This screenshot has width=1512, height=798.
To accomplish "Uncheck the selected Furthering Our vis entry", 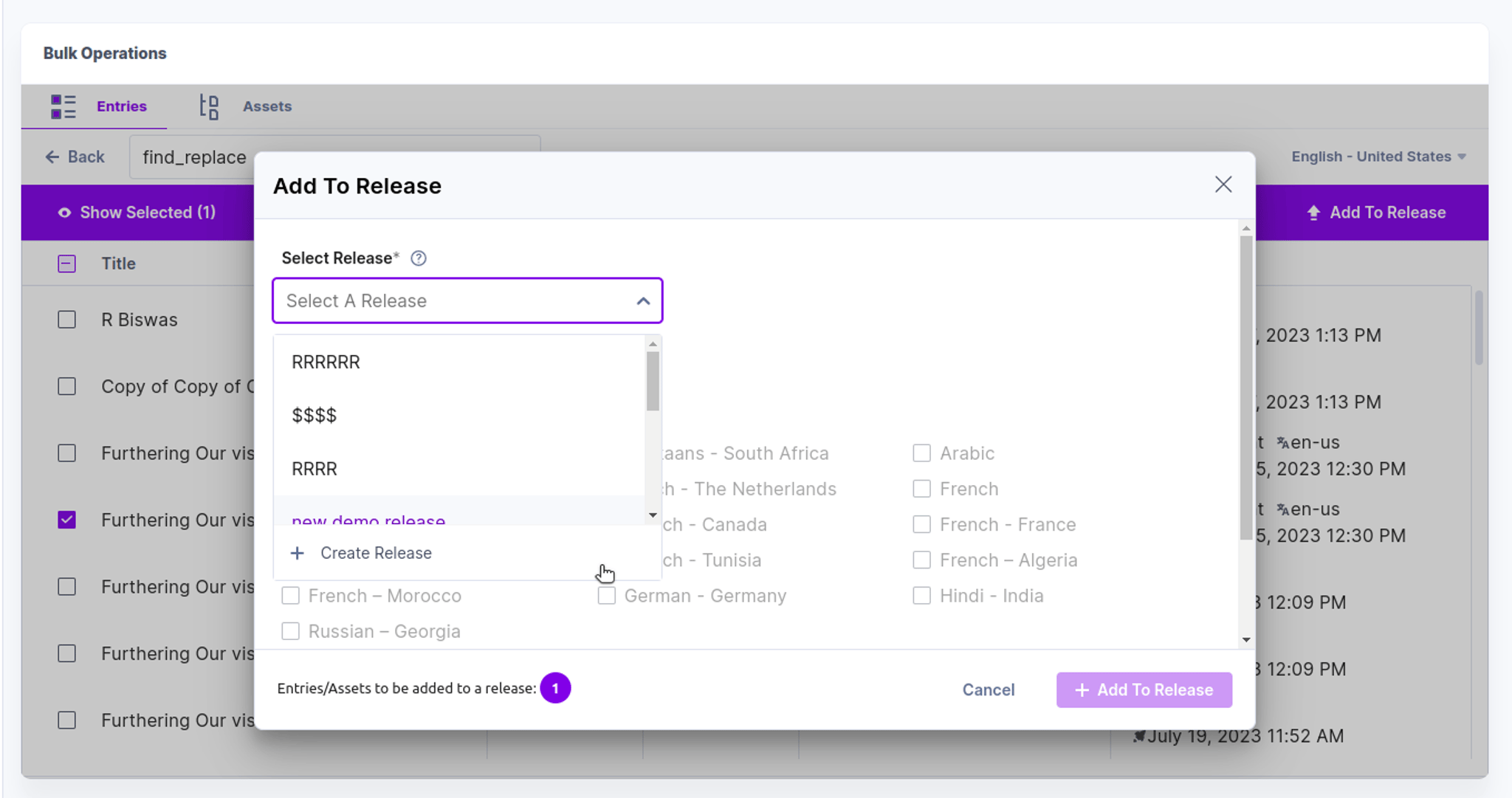I will tap(66, 520).
